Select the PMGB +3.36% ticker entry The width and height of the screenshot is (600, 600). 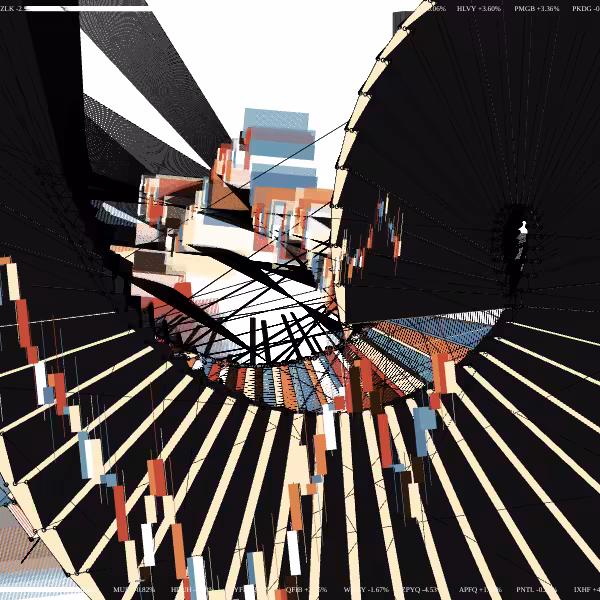click(536, 8)
